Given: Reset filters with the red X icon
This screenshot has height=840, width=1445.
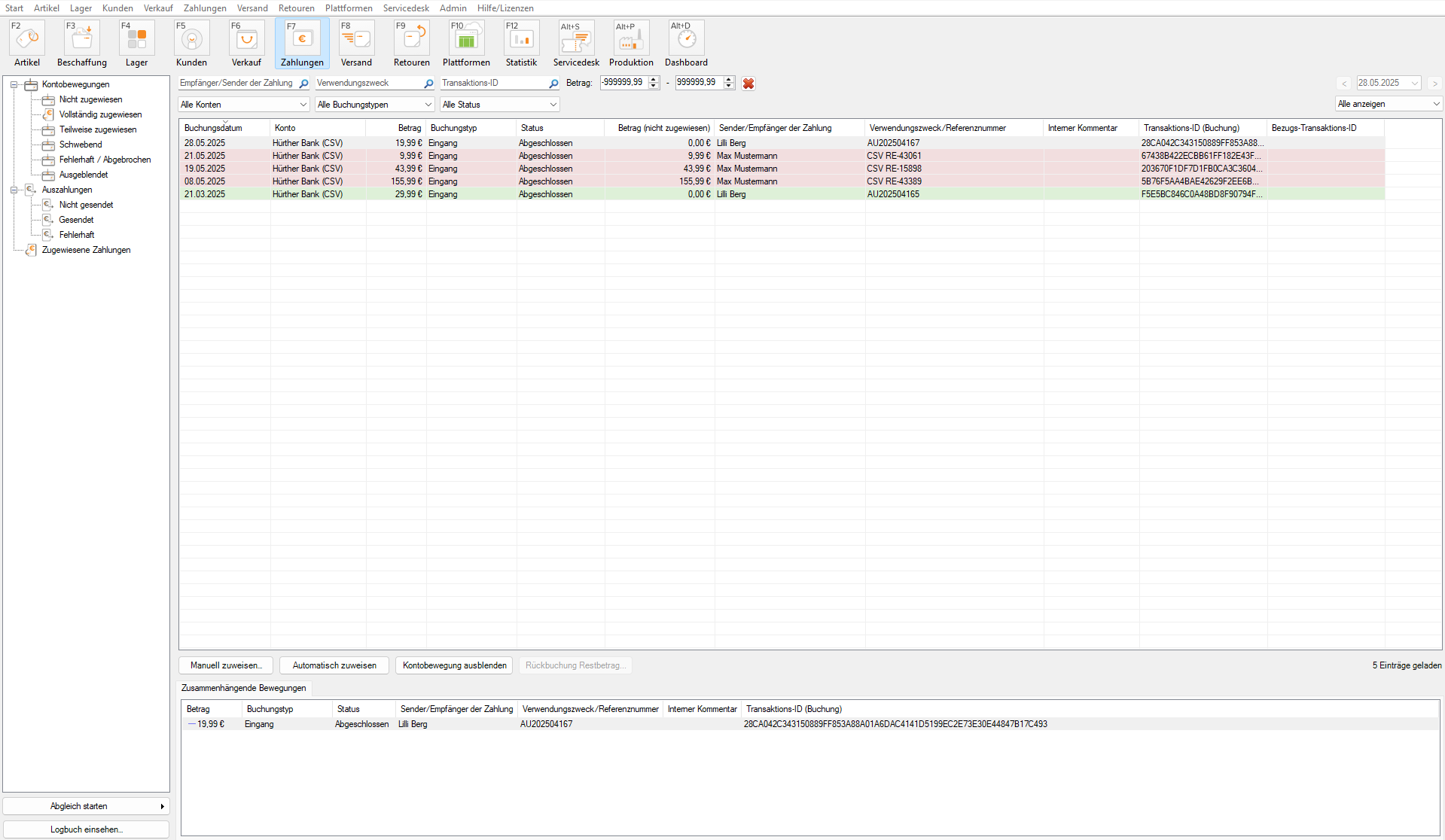Looking at the screenshot, I should coord(748,84).
